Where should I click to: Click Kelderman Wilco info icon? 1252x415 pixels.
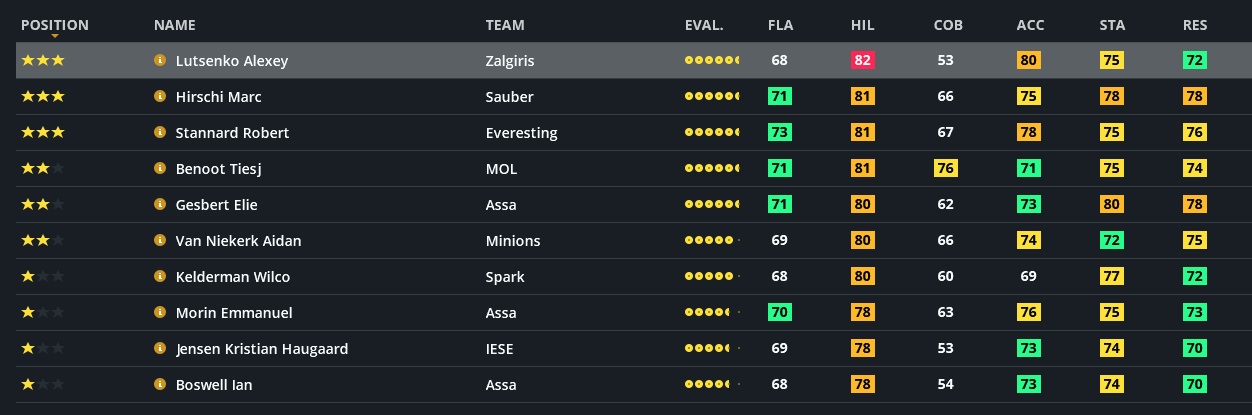tap(160, 276)
